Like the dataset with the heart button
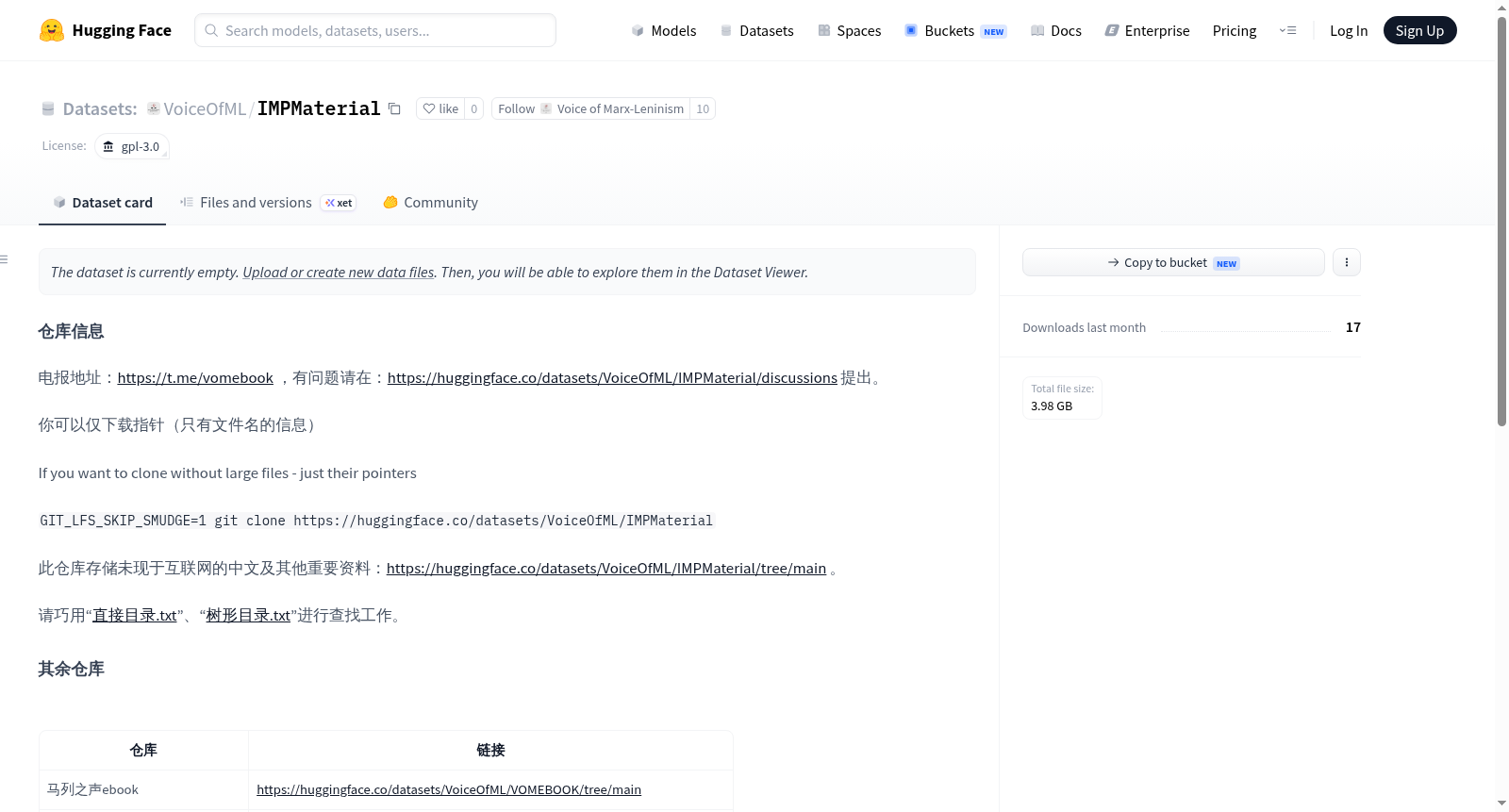 pyautogui.click(x=439, y=108)
